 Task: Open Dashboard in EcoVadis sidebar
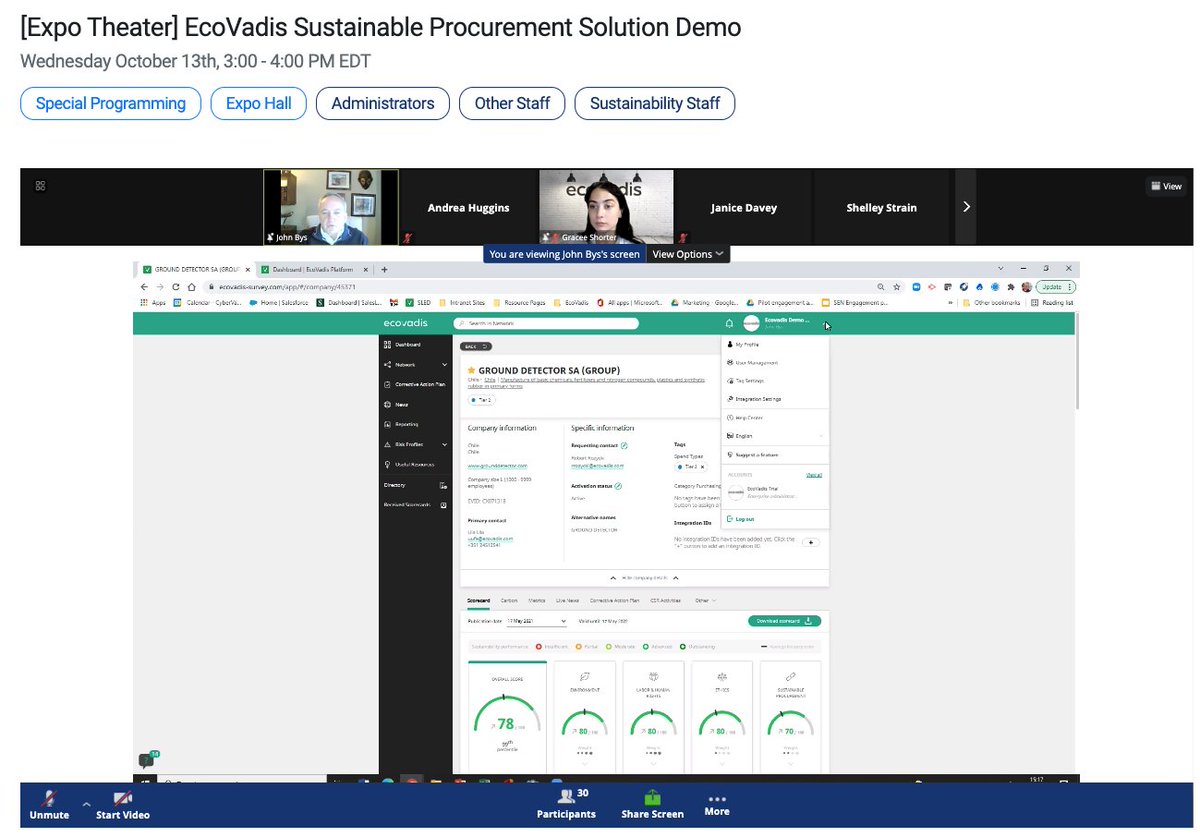click(x=401, y=344)
